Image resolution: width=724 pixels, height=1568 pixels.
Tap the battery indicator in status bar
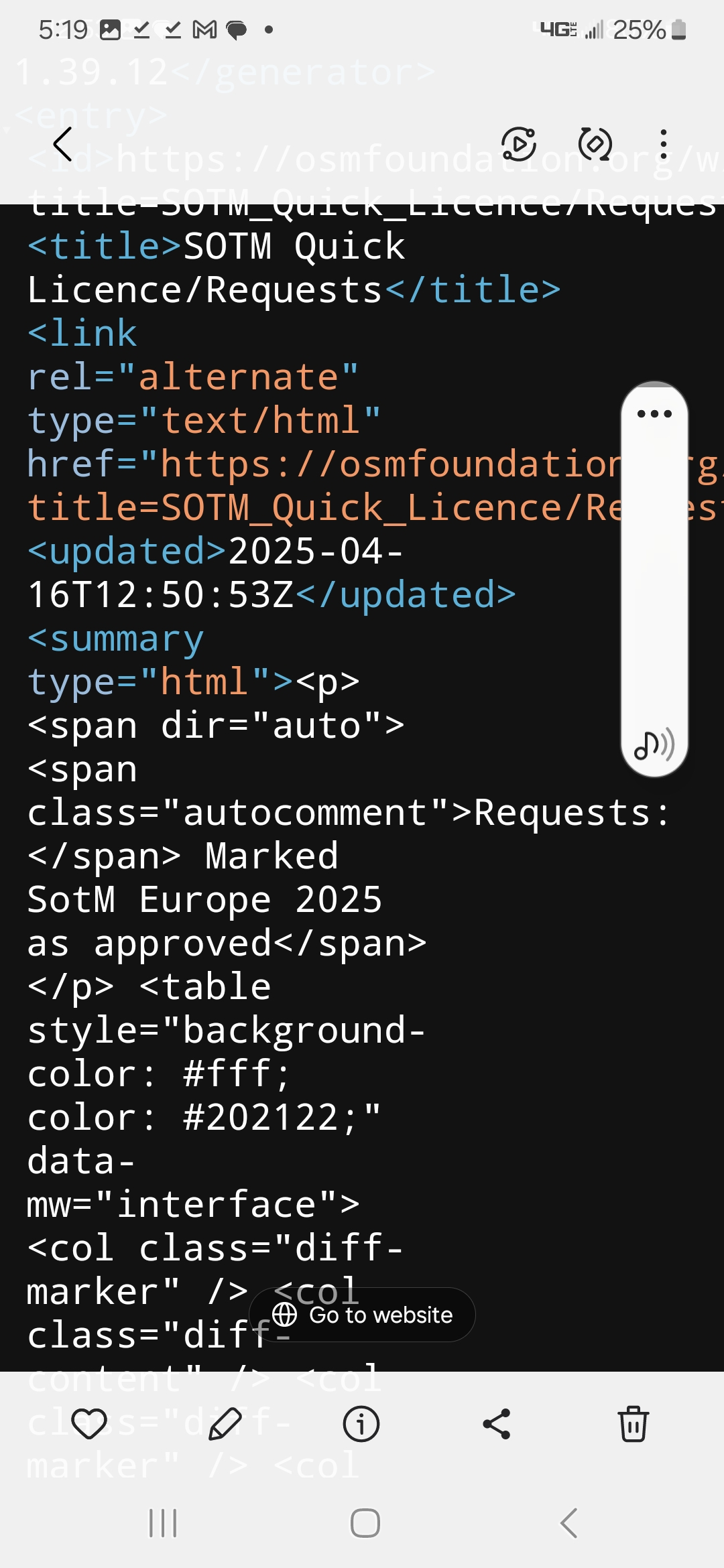click(x=678, y=29)
